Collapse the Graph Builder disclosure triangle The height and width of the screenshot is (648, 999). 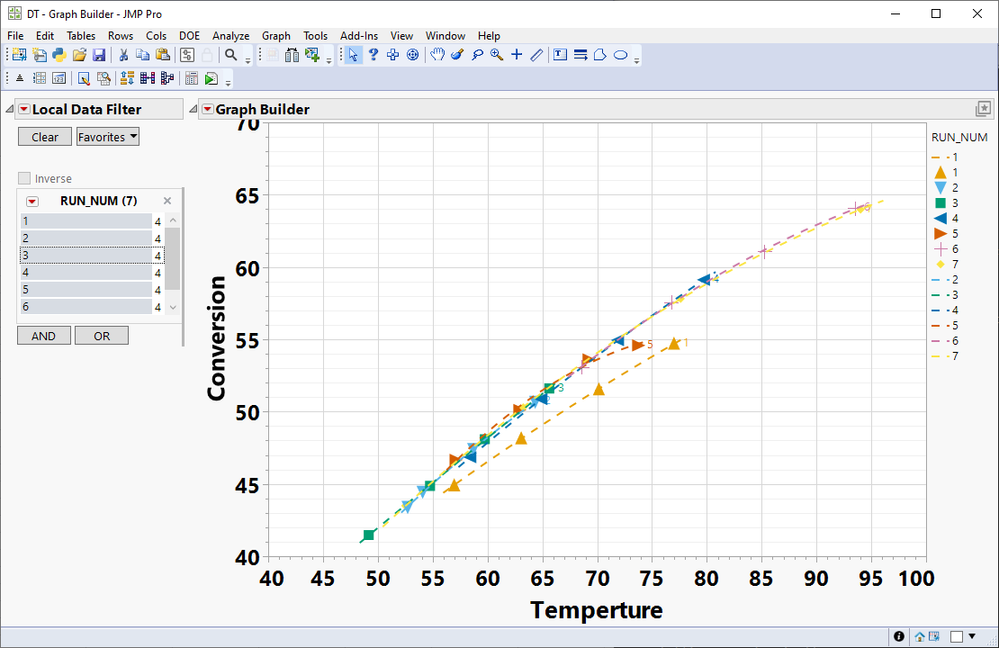194,110
